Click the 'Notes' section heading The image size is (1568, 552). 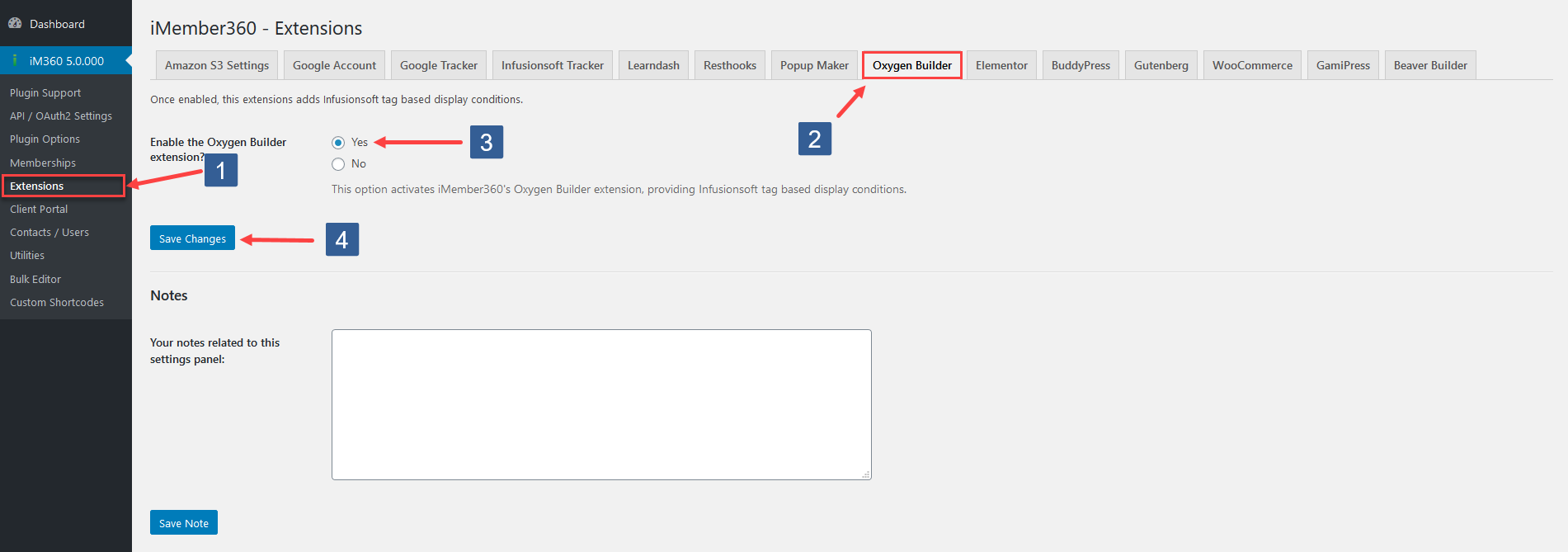(x=169, y=295)
